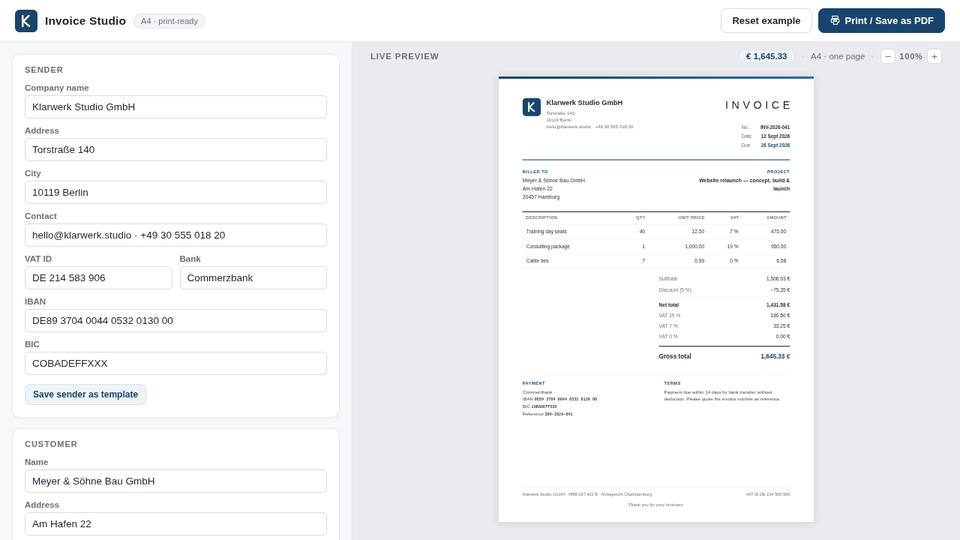The image size is (960, 540).
Task: Click Cable ties line item in preview
Action: coord(656,261)
